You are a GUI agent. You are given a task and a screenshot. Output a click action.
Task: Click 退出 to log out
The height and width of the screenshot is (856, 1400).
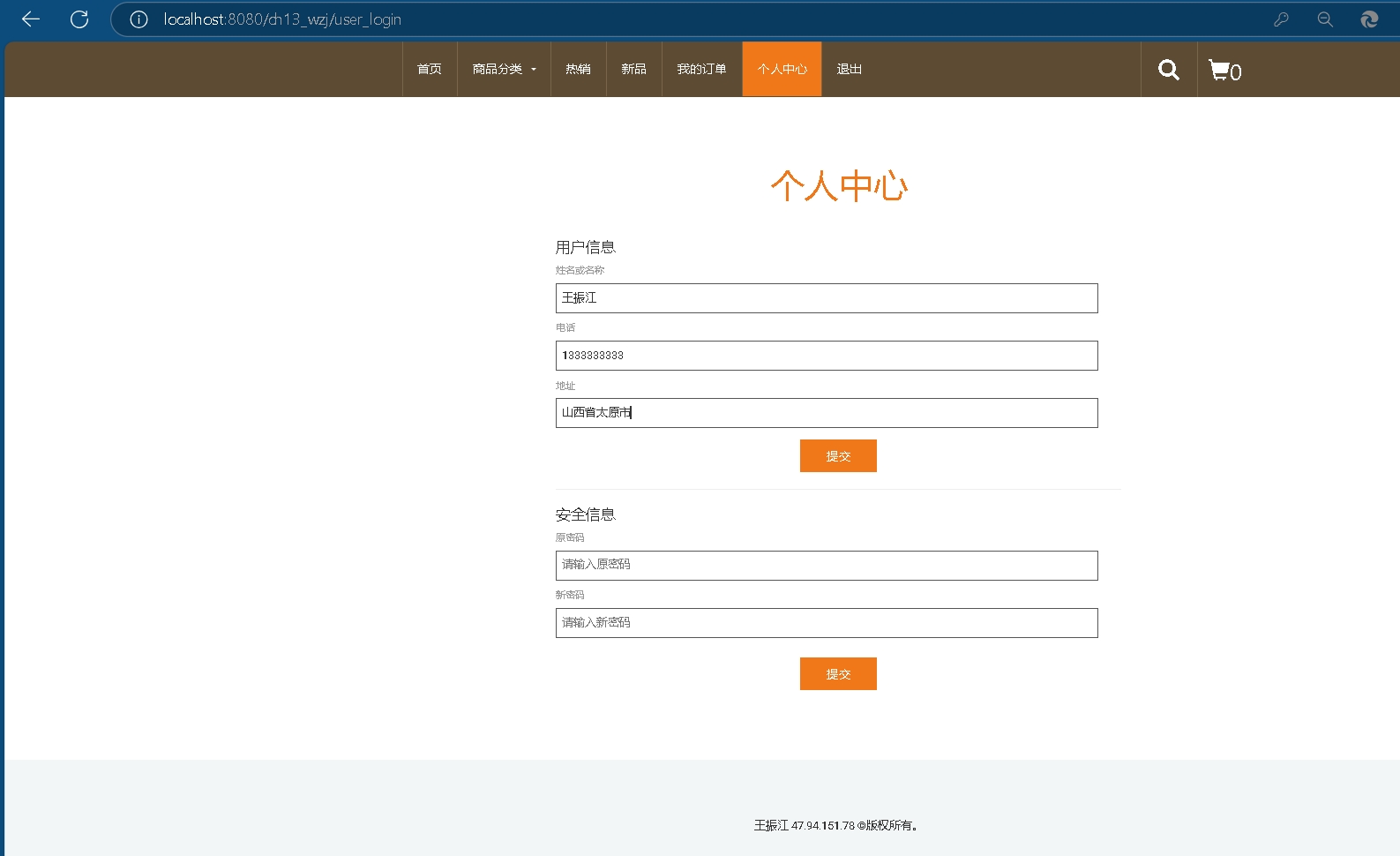[849, 69]
